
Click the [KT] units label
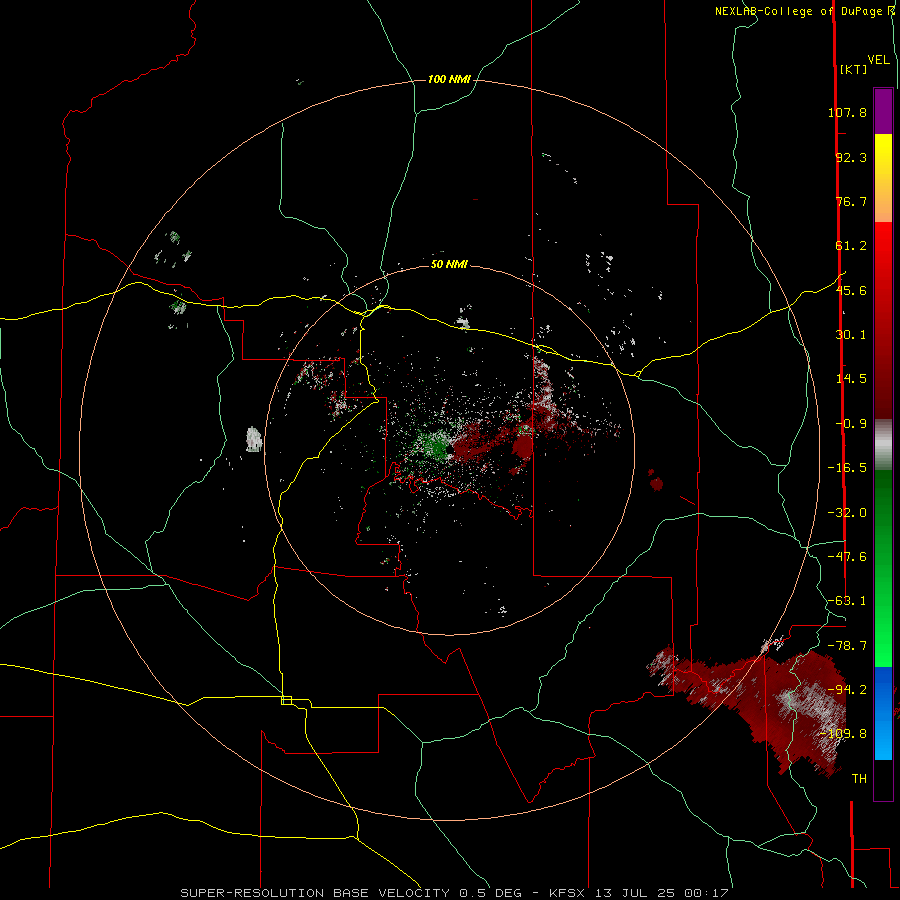coord(853,69)
